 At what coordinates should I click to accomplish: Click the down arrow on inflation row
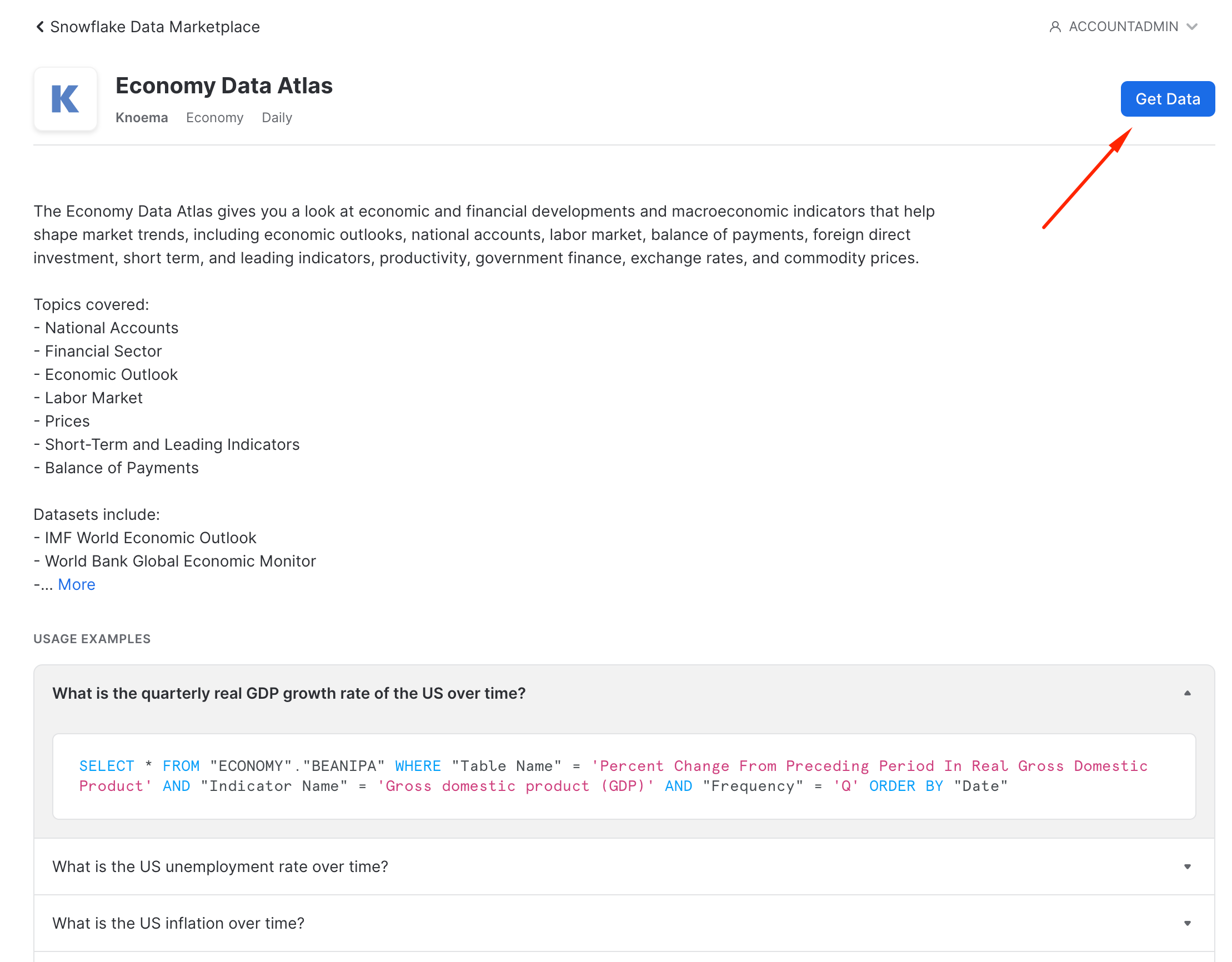click(1187, 923)
